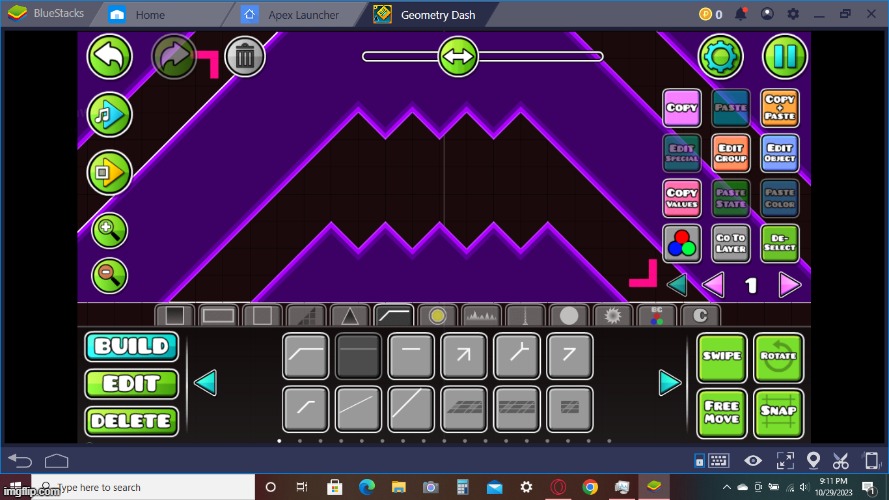The image size is (889, 500).
Task: Click Paste State button
Action: click(731, 198)
